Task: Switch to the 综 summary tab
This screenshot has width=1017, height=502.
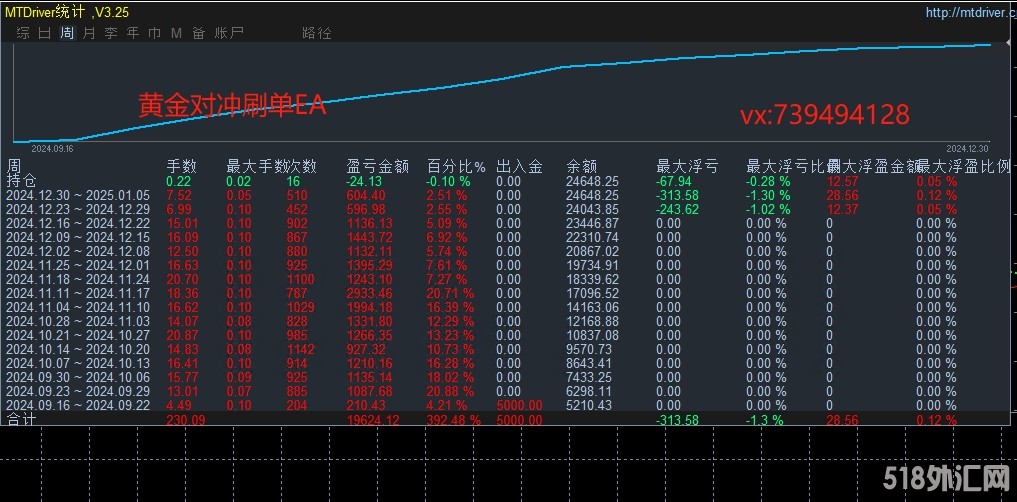Action: 23,33
